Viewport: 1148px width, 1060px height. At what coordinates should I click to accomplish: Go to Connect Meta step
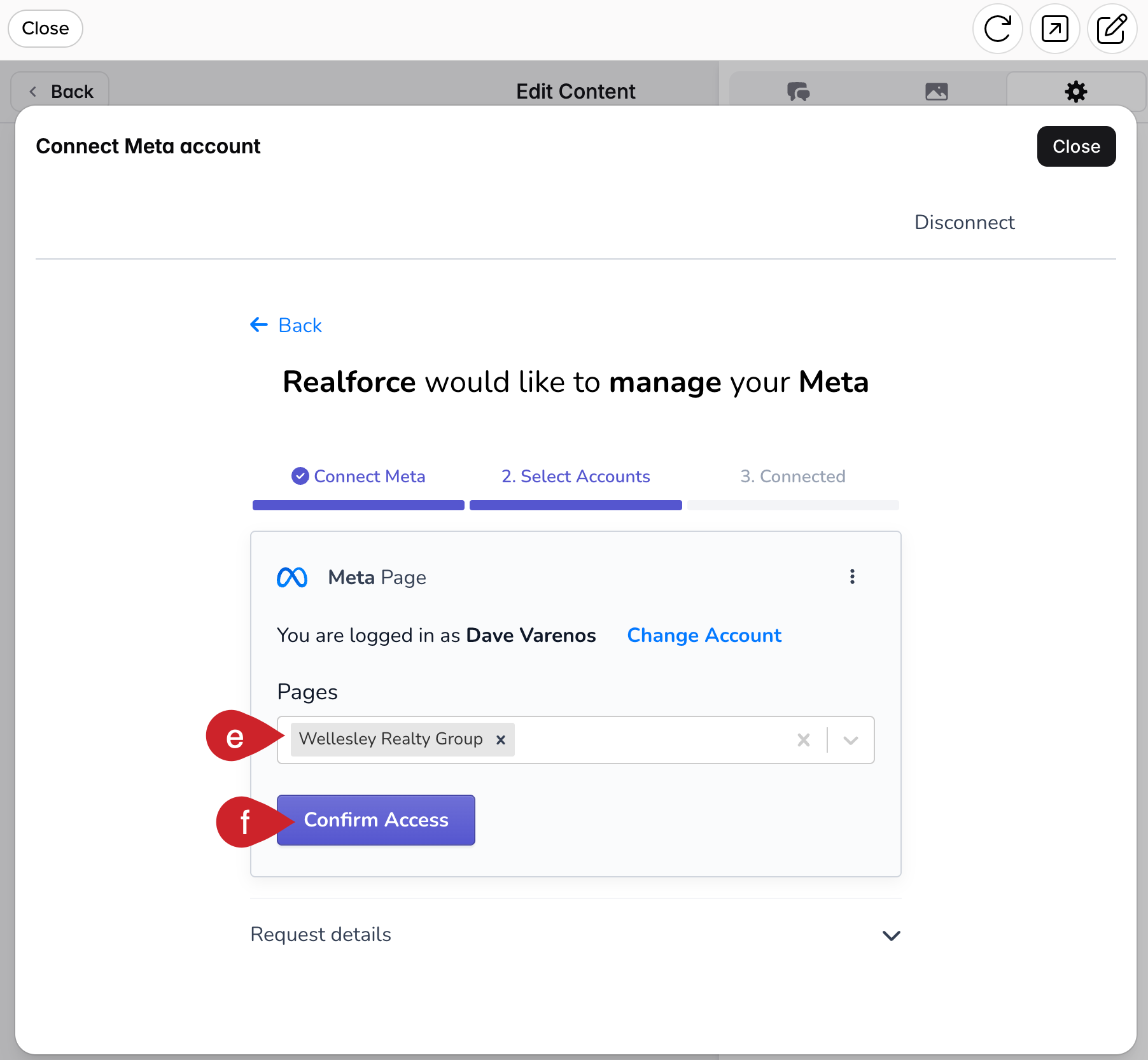tap(358, 476)
